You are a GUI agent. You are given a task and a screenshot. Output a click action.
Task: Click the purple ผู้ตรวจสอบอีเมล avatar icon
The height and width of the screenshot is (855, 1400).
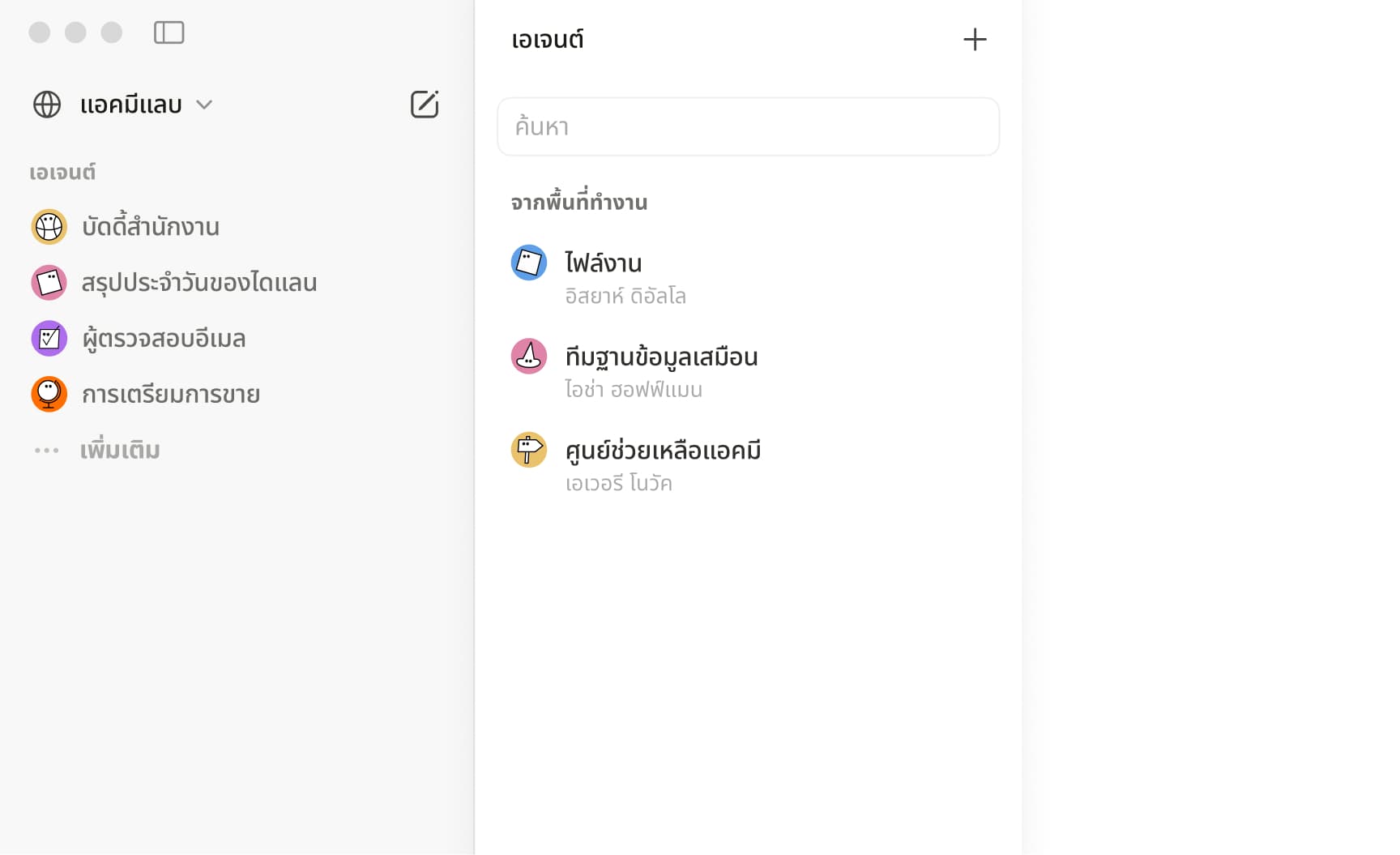tap(49, 339)
